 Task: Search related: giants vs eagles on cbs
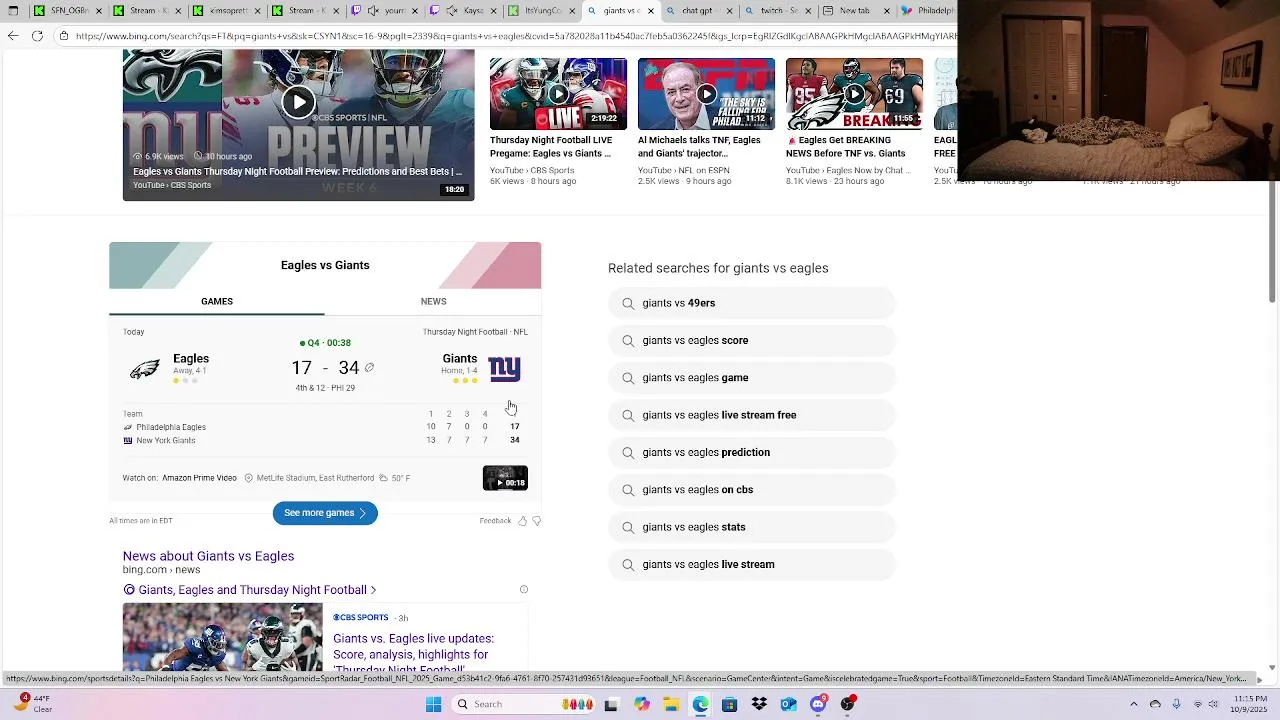(x=751, y=490)
